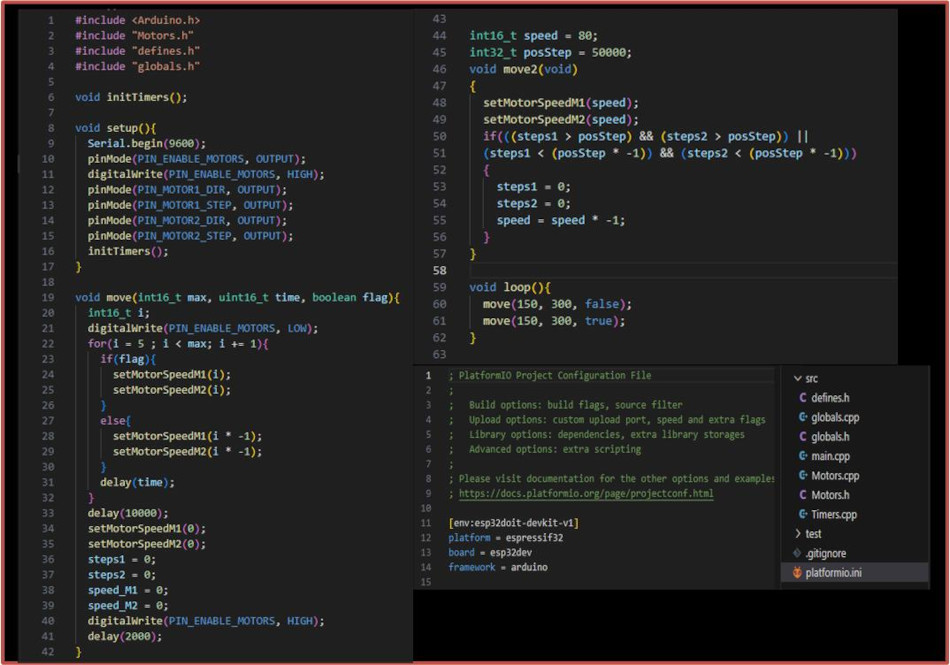Click the C++ icon beside Motors.cpp
The image size is (950, 665).
coord(802,475)
